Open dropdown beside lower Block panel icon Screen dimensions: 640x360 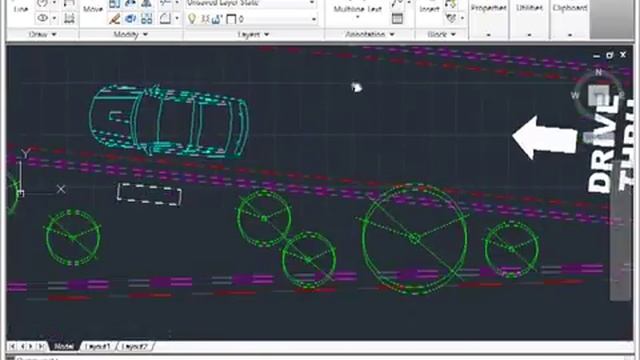coord(462,18)
